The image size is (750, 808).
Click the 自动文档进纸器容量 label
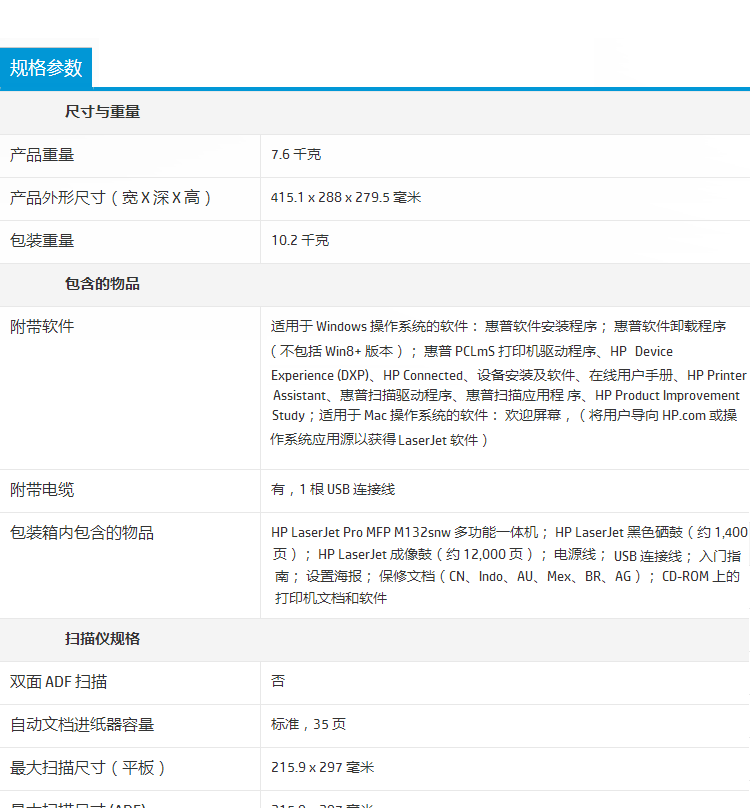82,725
